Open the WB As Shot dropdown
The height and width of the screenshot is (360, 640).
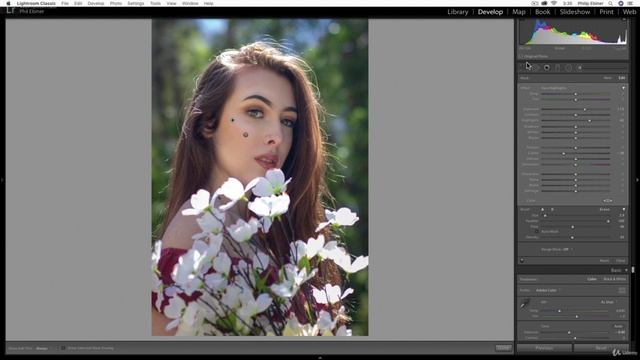(608, 302)
